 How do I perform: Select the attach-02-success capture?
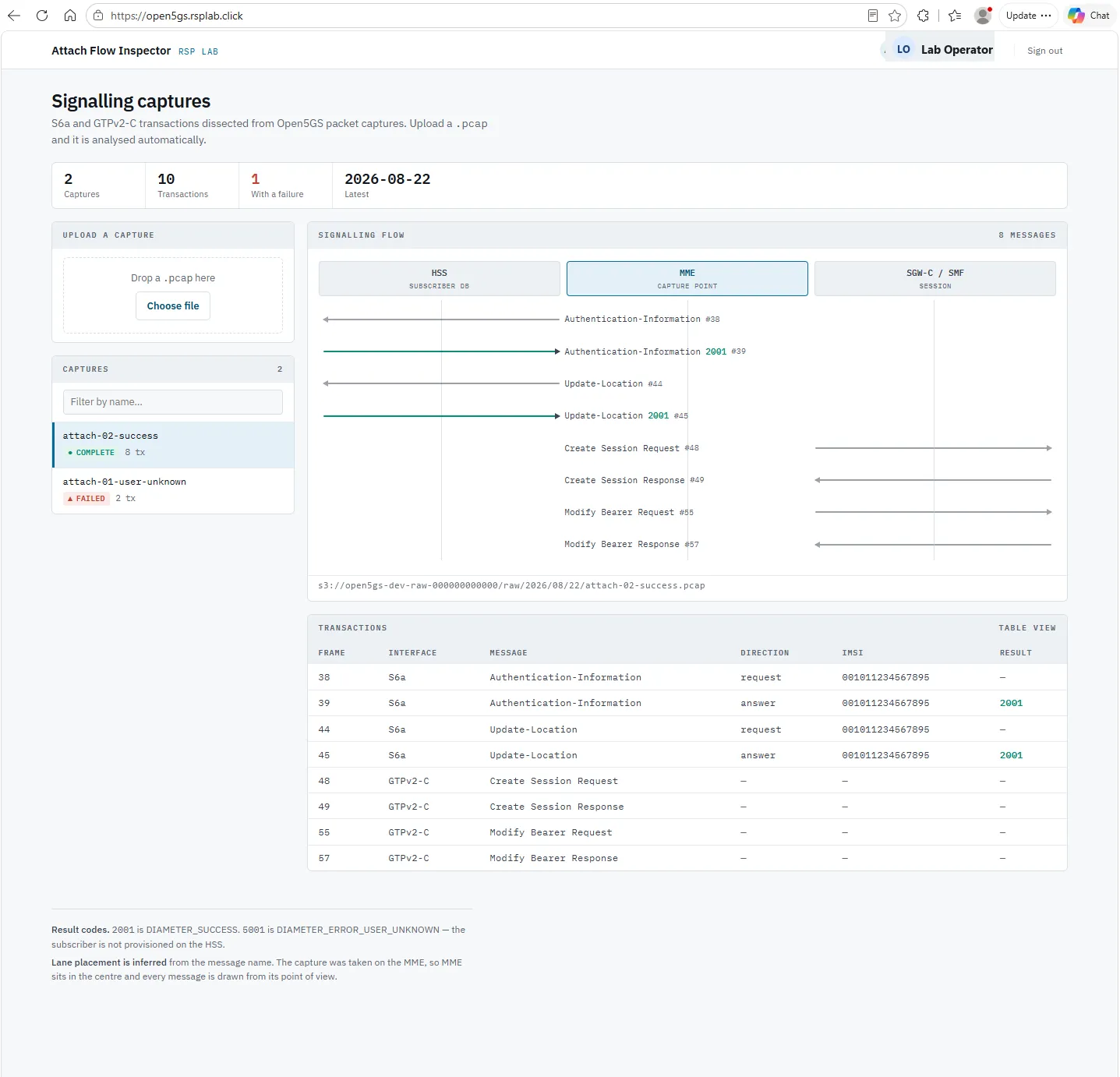pyautogui.click(x=173, y=445)
